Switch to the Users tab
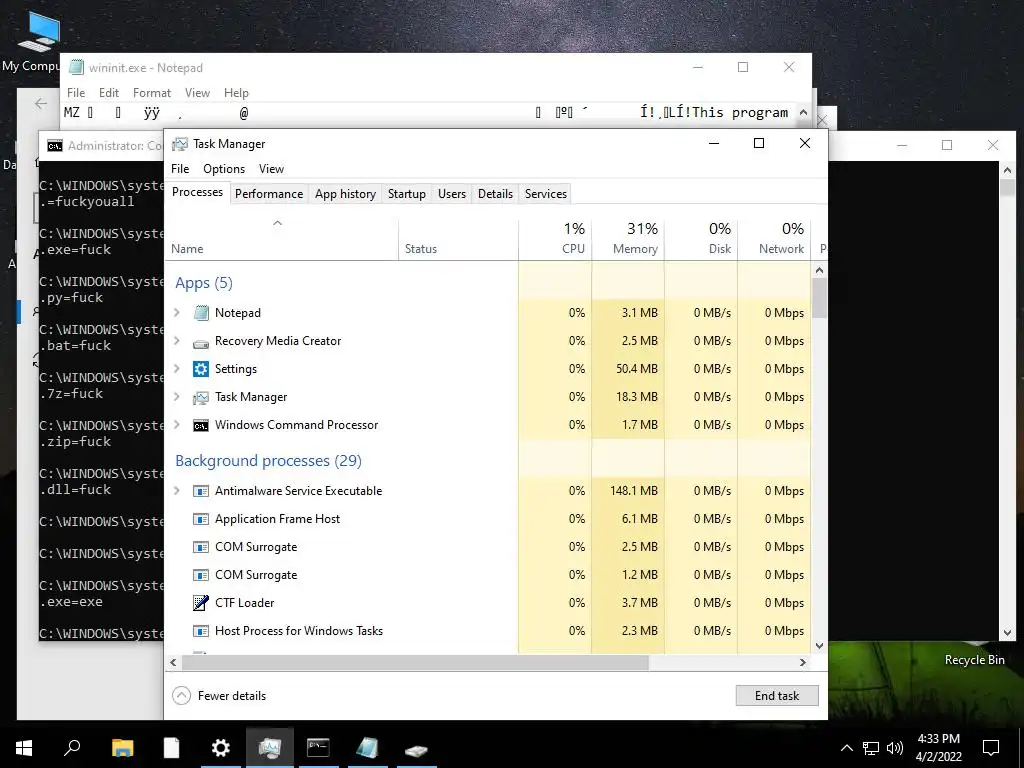This screenshot has width=1024, height=768. pyautogui.click(x=452, y=194)
